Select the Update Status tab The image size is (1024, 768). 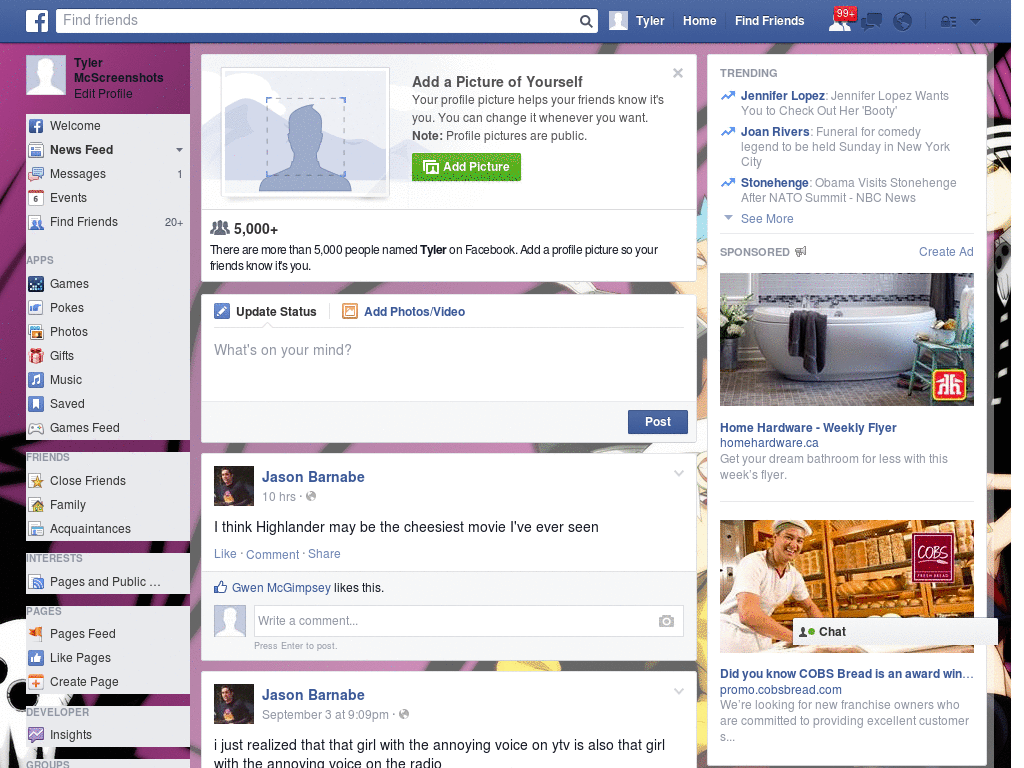click(x=266, y=312)
